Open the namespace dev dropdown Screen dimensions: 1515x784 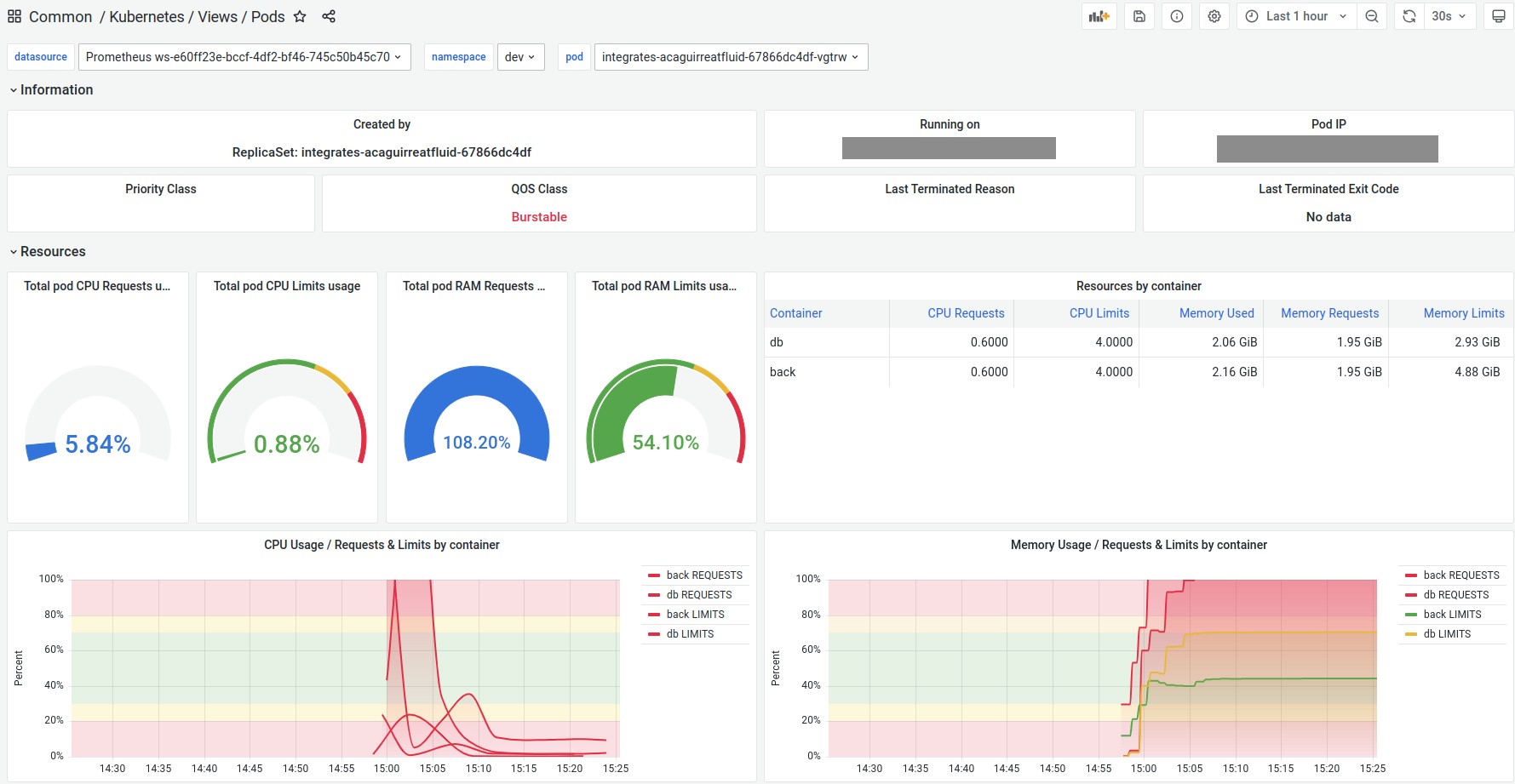coord(520,57)
